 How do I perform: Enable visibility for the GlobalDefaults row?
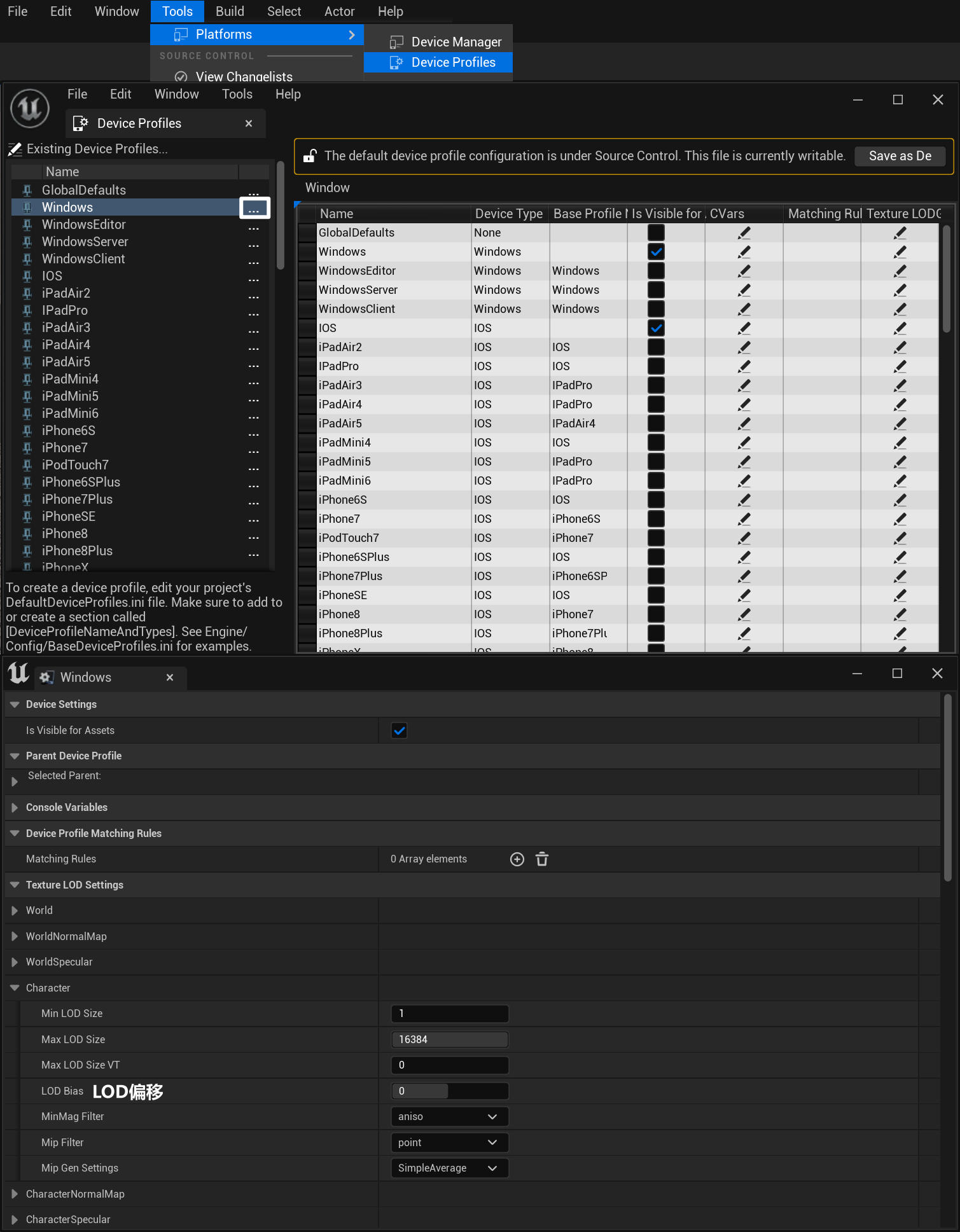(656, 233)
